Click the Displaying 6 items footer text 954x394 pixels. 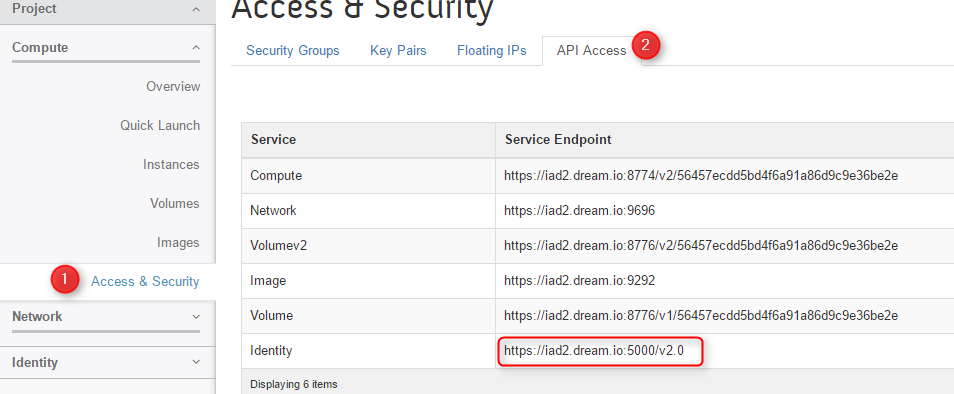coord(294,384)
